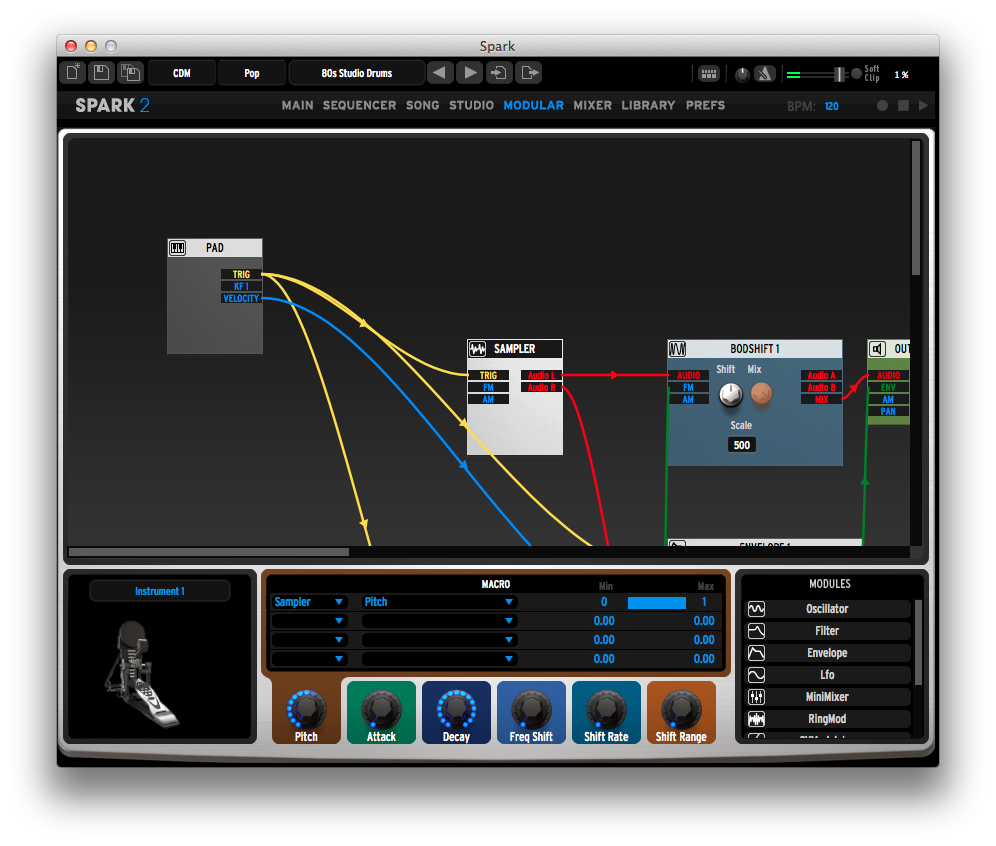Image resolution: width=996 pixels, height=846 pixels.
Task: Toggle the MIX input on BODSHIFT 1
Action: point(820,399)
